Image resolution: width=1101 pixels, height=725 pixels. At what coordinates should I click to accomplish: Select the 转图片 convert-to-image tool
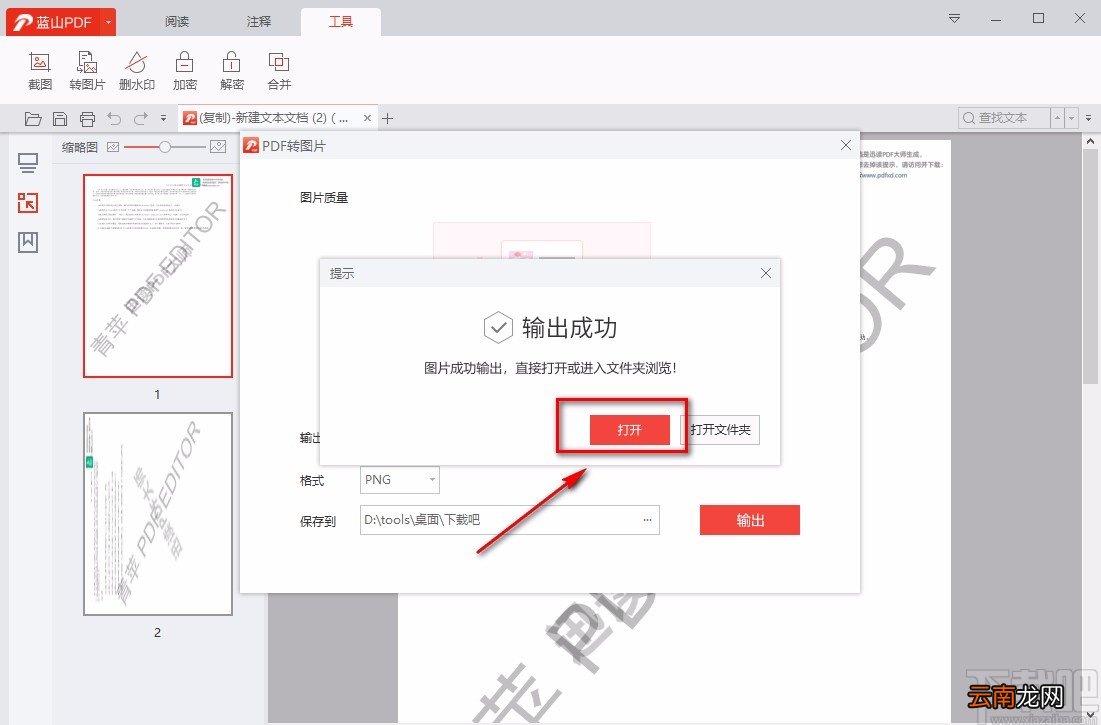87,71
